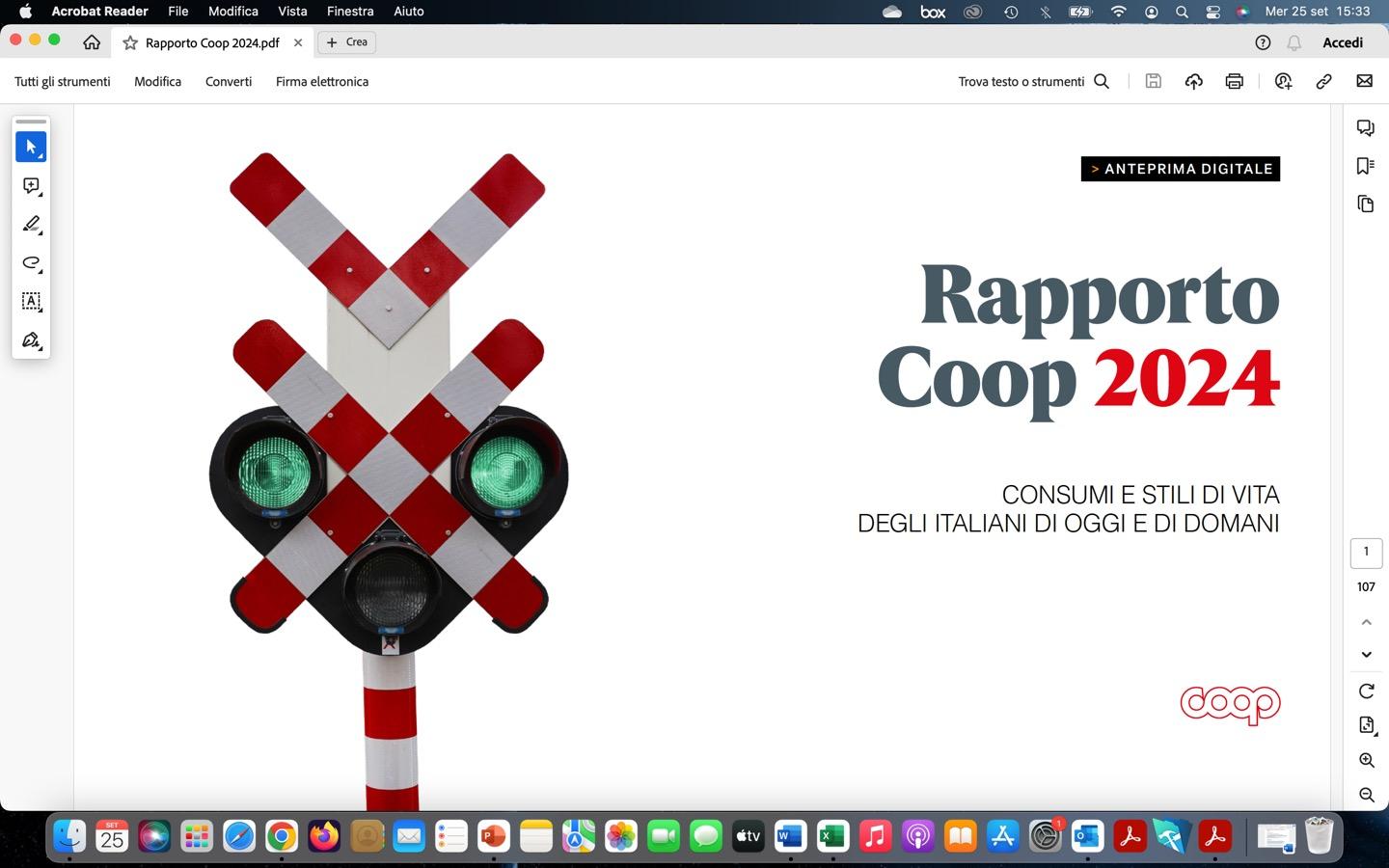
Task: Open the page display options
Action: [1367, 725]
